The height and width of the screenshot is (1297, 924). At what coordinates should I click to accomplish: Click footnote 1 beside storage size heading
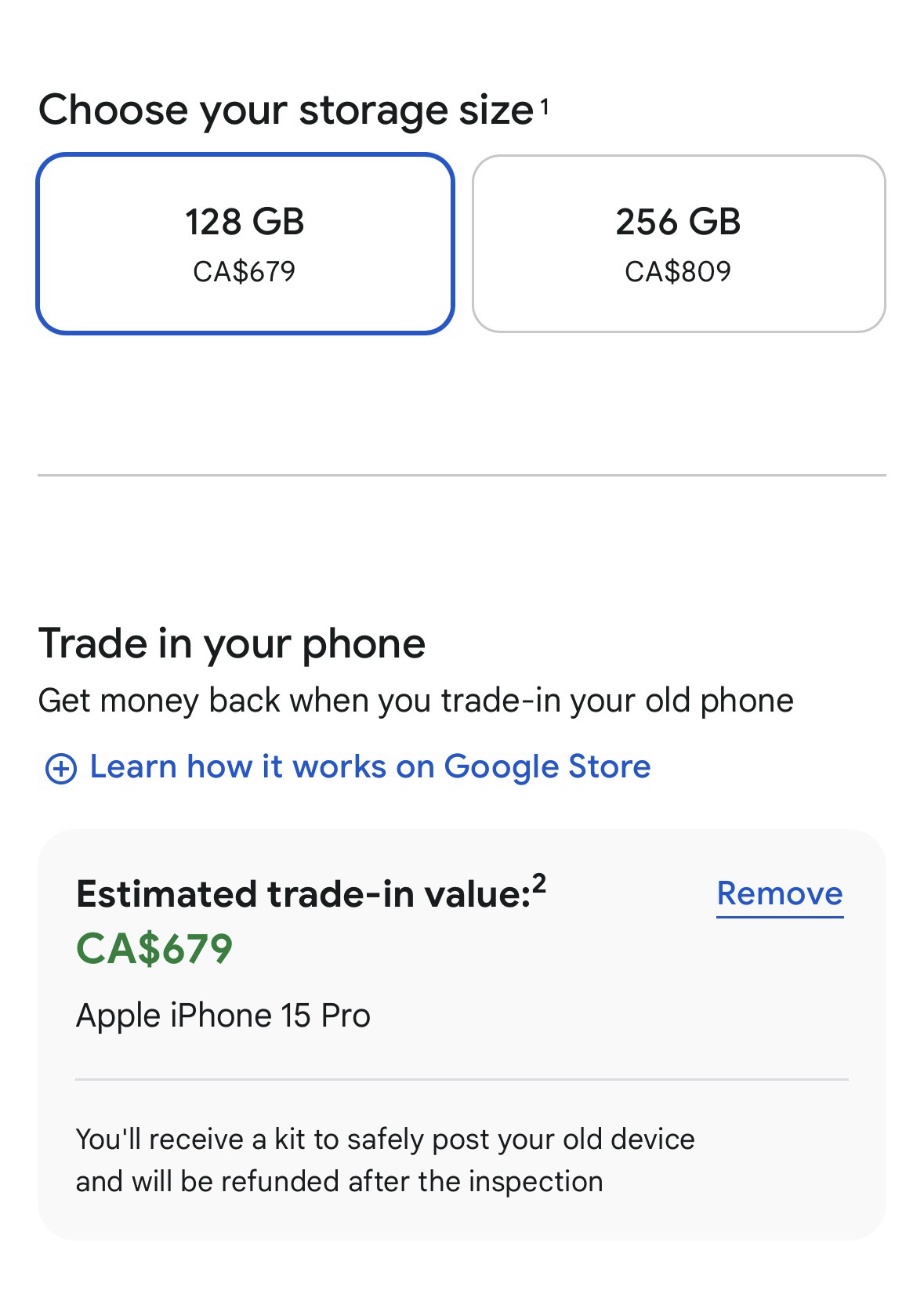544,105
